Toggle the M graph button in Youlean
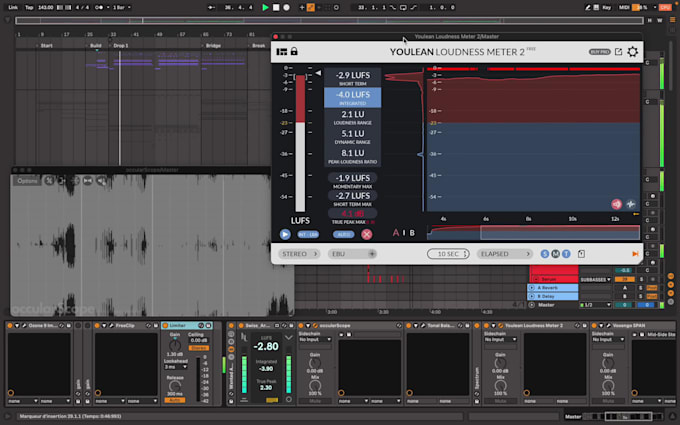This screenshot has height=425, width=680. [x=556, y=254]
